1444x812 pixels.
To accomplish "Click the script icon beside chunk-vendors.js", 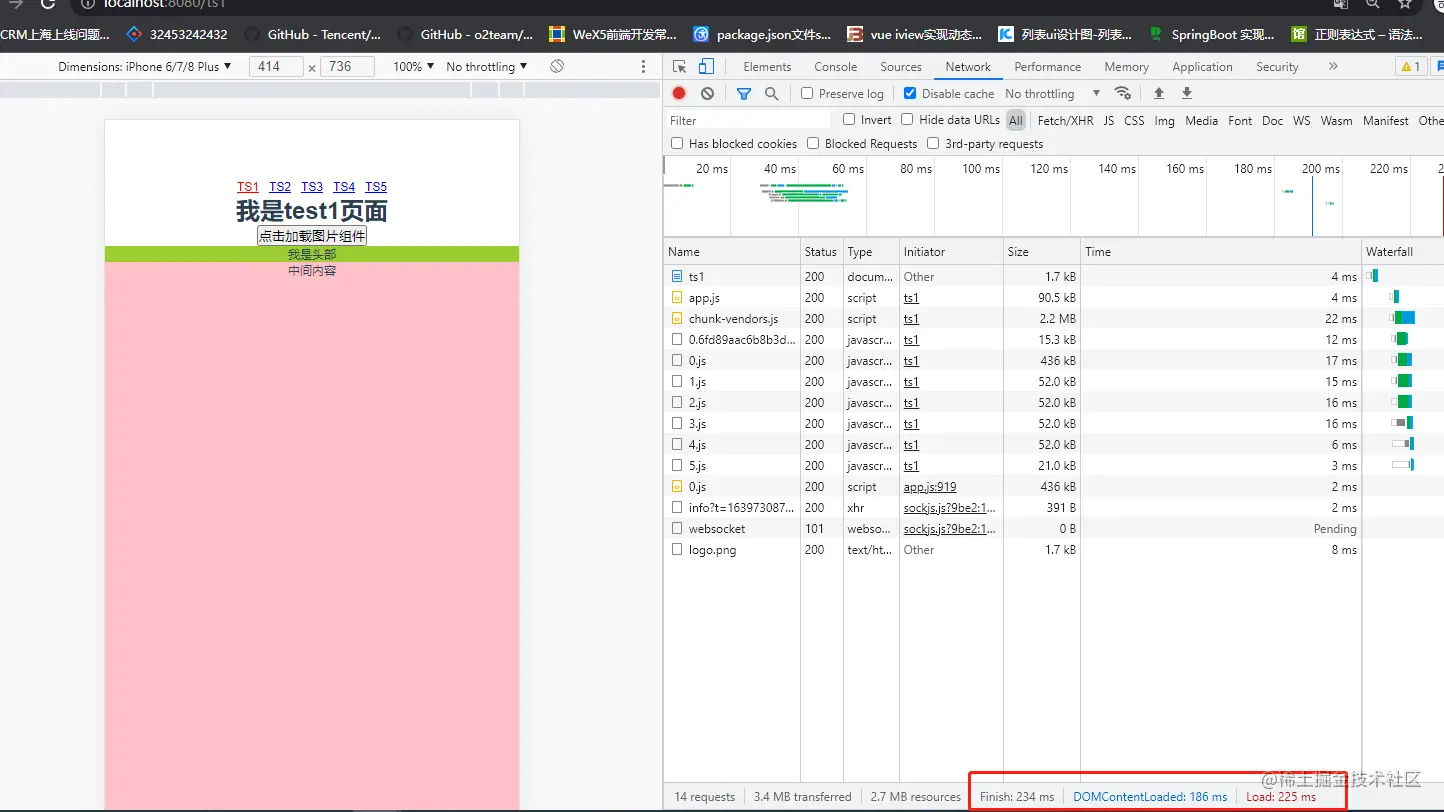I will (677, 318).
